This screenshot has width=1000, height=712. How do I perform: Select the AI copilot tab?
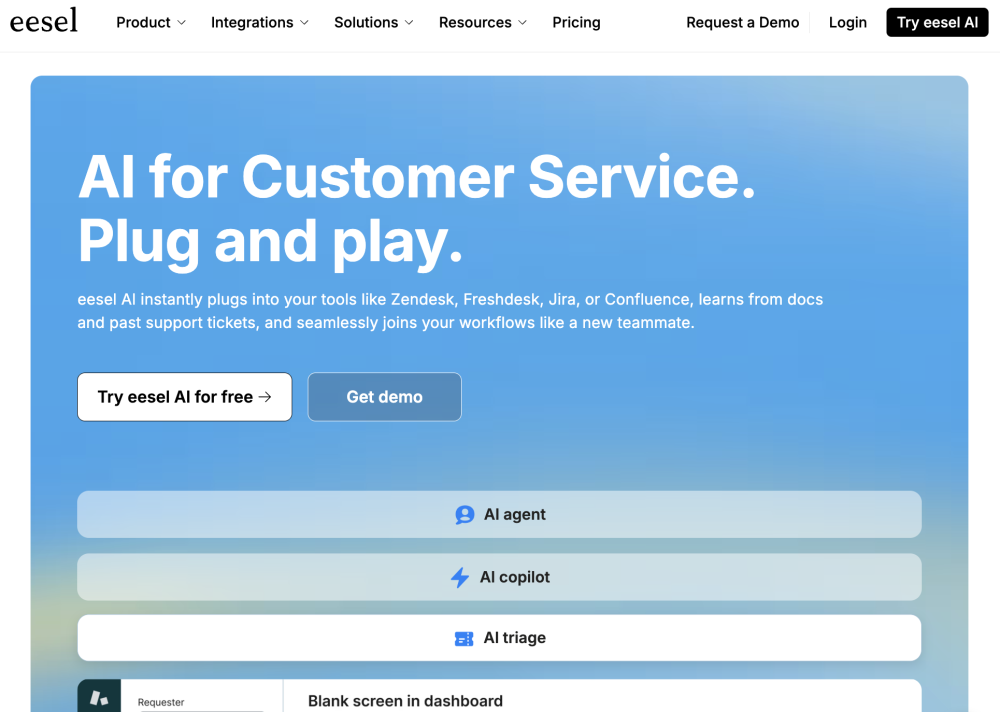click(499, 577)
